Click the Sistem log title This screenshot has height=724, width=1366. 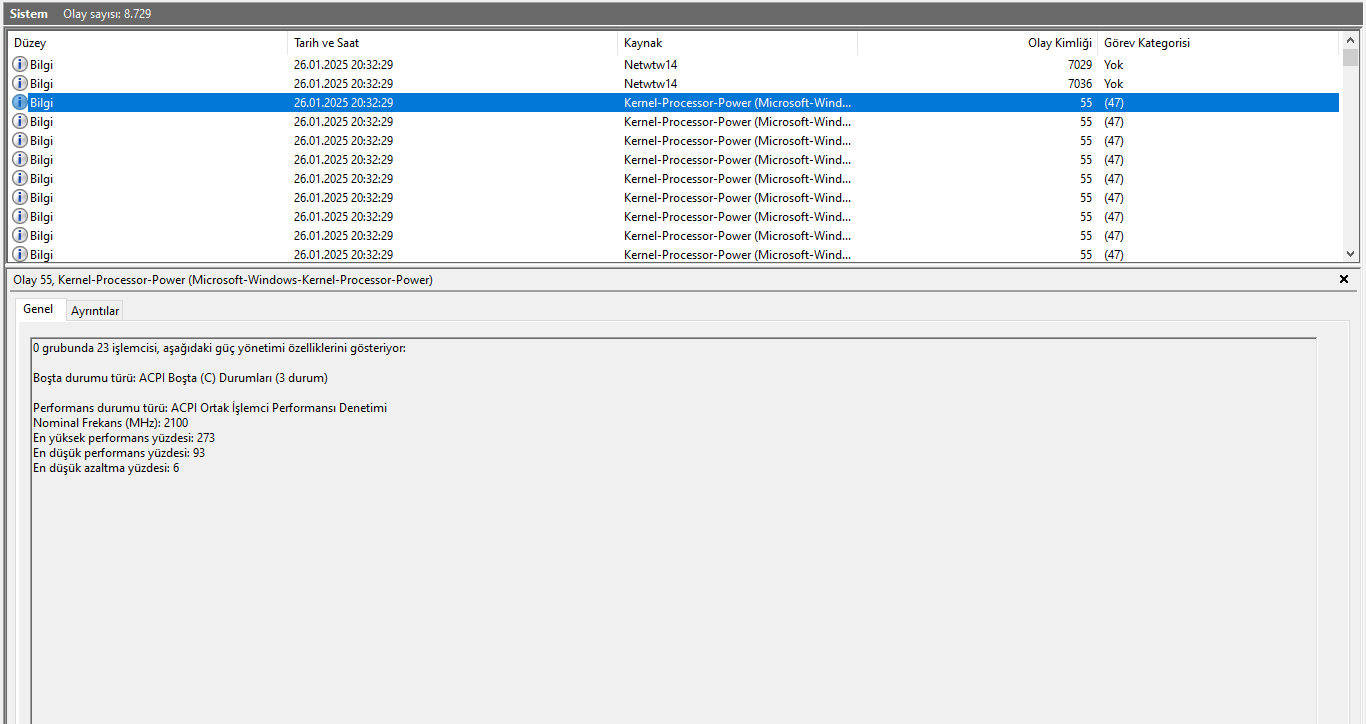click(29, 14)
